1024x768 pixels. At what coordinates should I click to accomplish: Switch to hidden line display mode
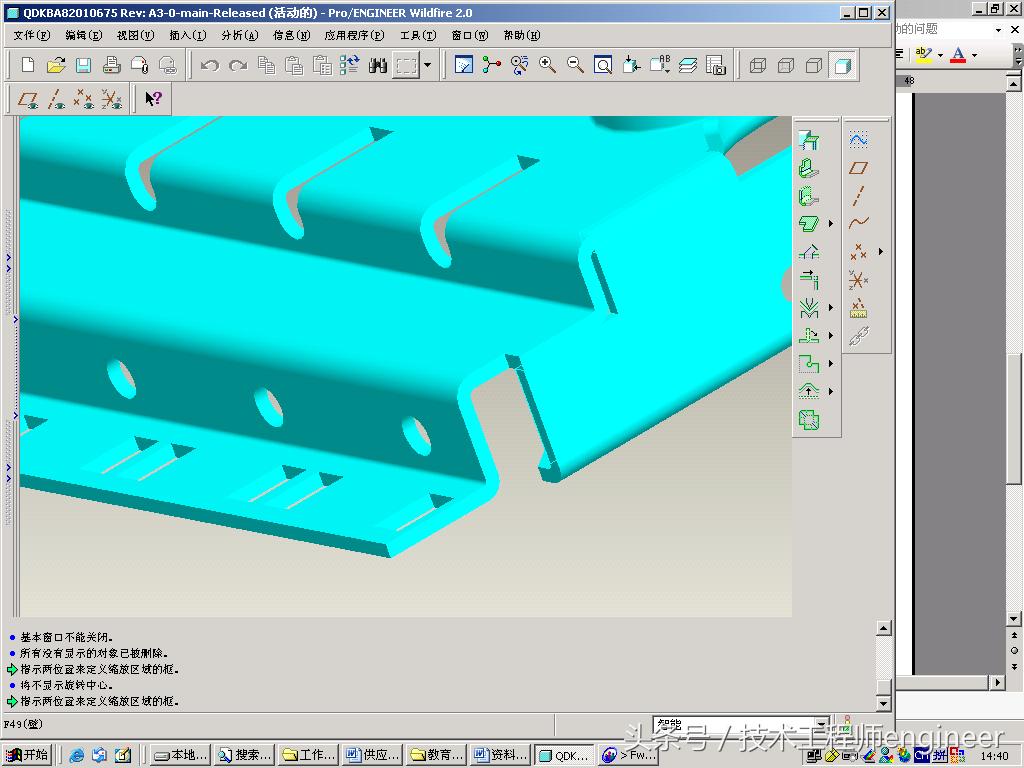(x=786, y=65)
